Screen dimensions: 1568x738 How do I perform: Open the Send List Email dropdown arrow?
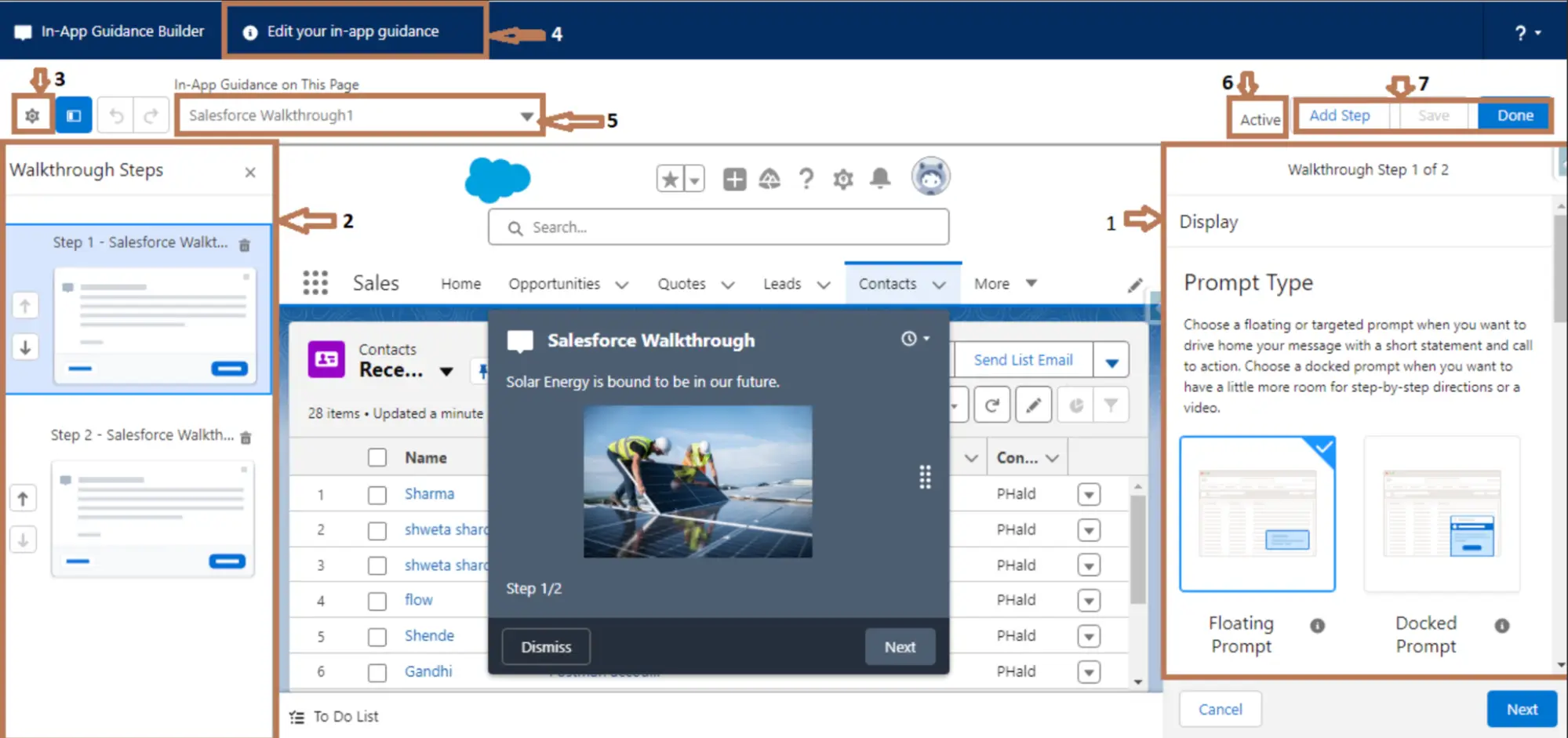coord(1111,359)
